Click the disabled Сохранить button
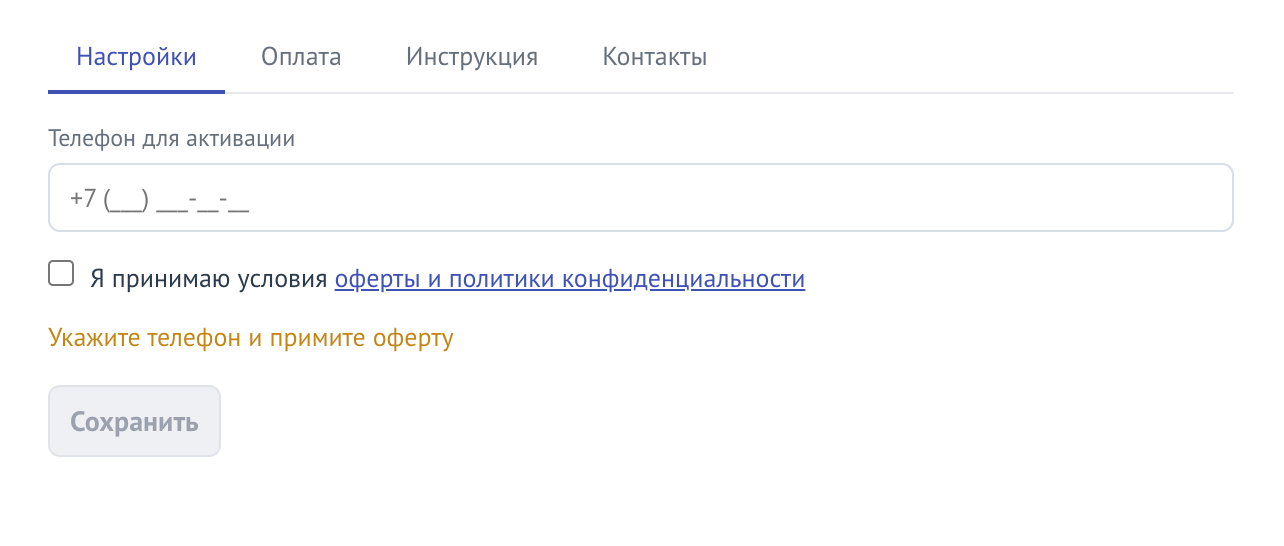The width and height of the screenshot is (1284, 546). pos(134,421)
